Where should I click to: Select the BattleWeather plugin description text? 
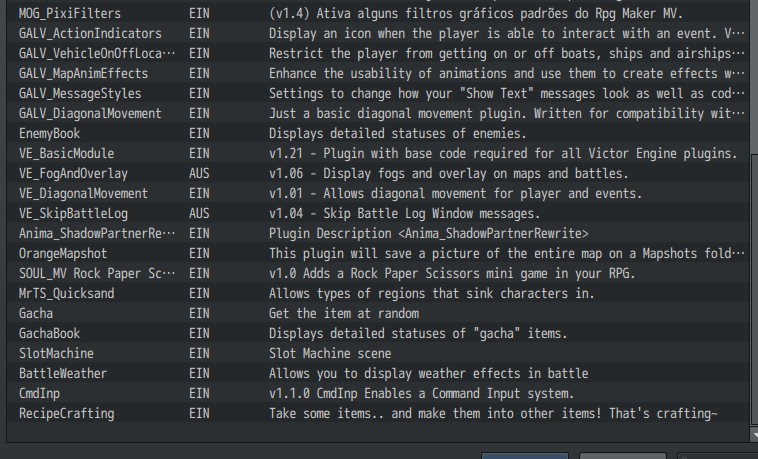point(428,373)
